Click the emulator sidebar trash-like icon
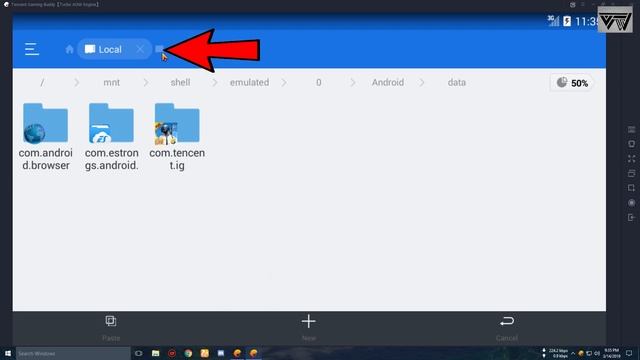The width and height of the screenshot is (640, 360). [631, 144]
